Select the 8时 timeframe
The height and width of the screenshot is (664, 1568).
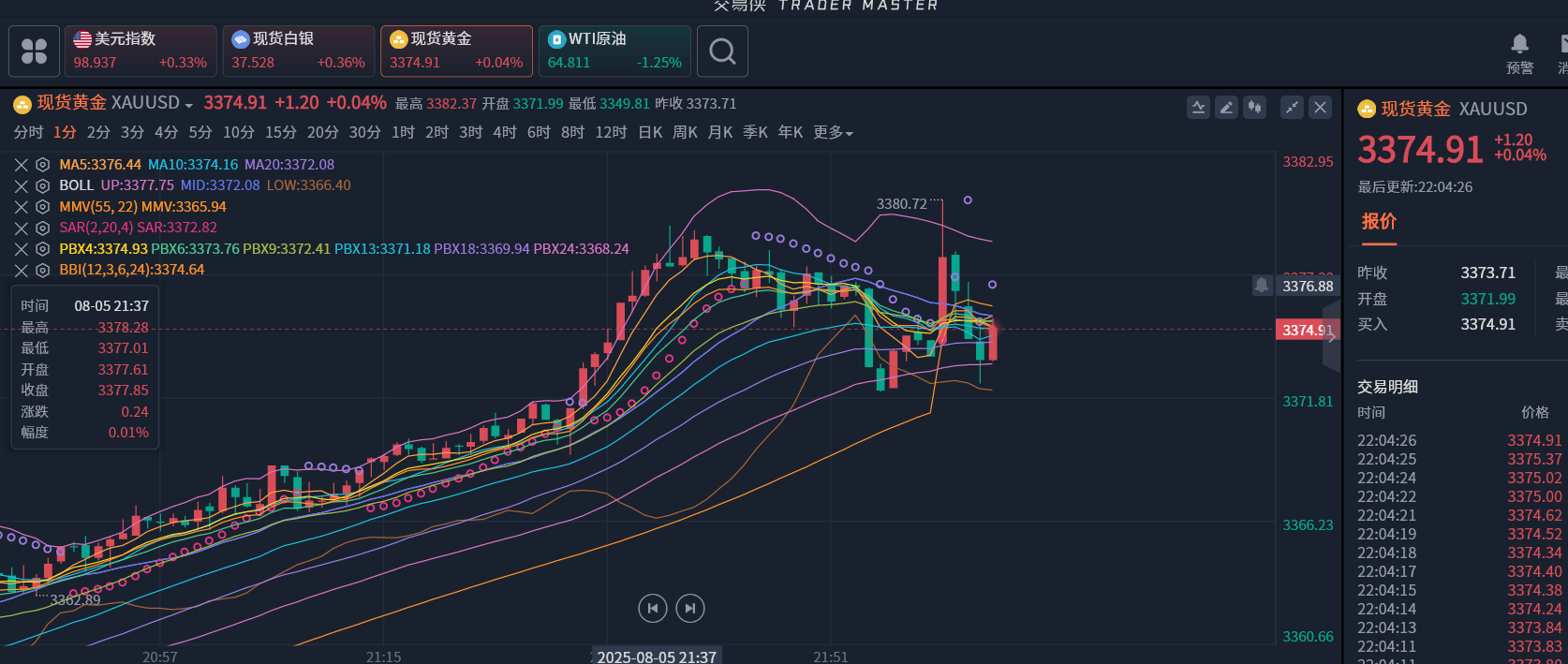point(572,133)
